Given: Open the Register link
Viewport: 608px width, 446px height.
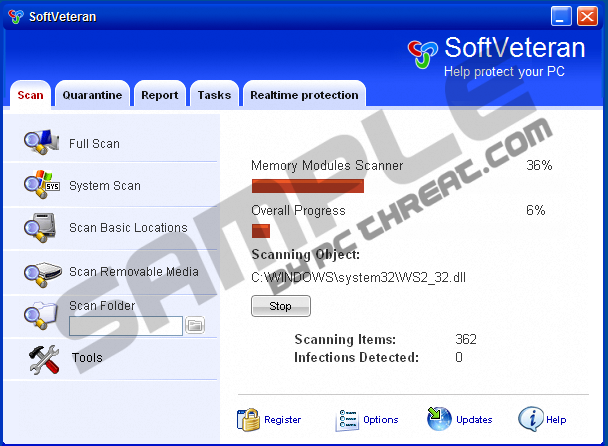Looking at the screenshot, I should pos(282,420).
